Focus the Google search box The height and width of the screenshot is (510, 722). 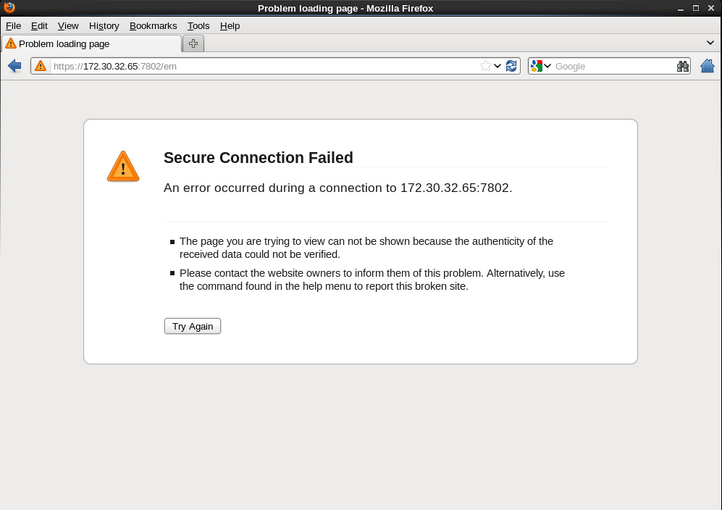(612, 66)
